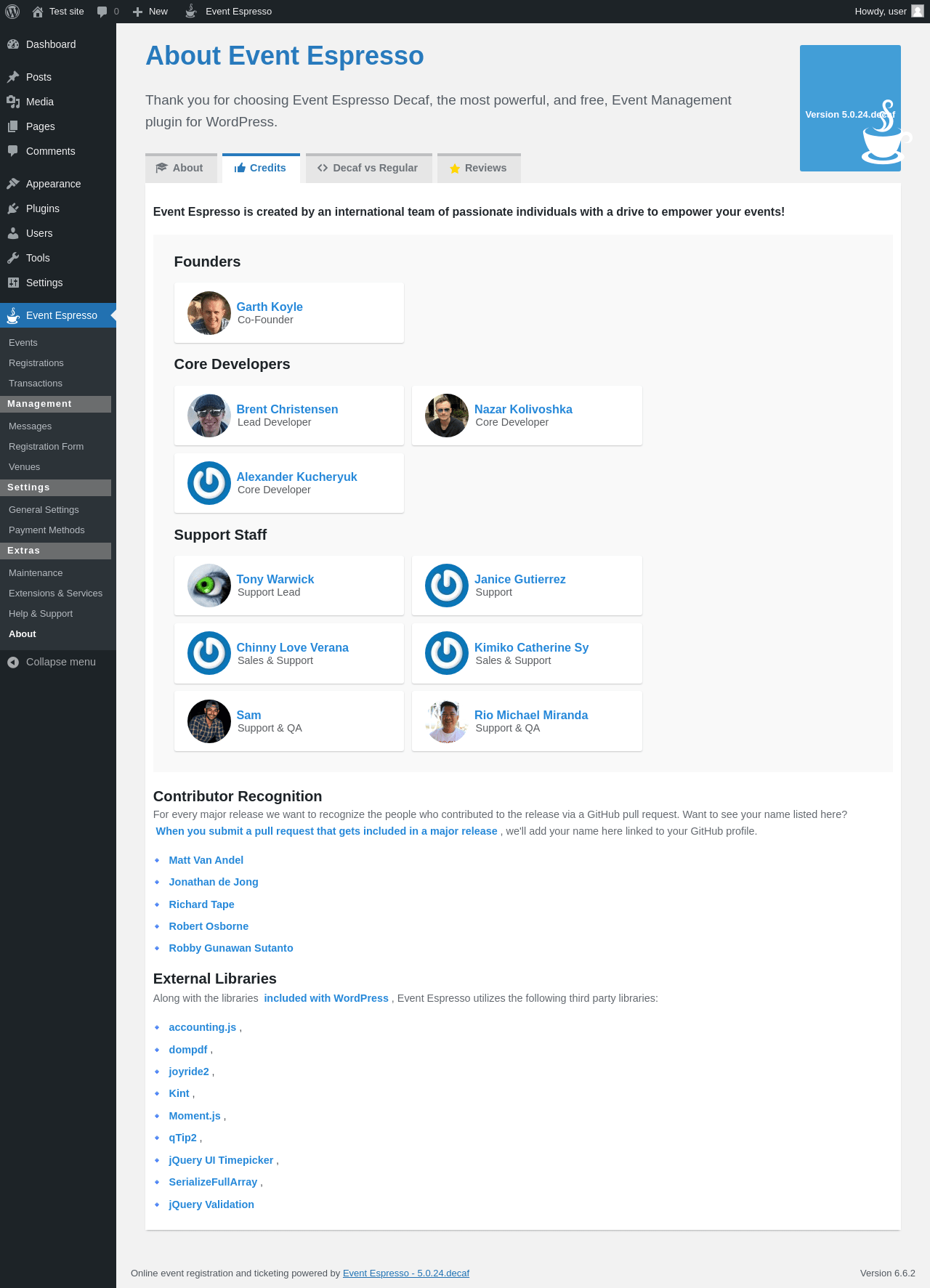This screenshot has height=1288, width=930.
Task: Visit Matt Van Andel's GitHub profile link
Action: coord(206,860)
